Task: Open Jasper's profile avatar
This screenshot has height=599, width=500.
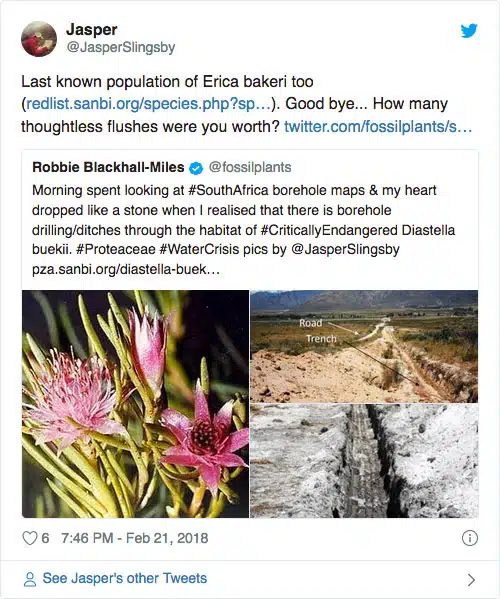Action: (x=39, y=39)
